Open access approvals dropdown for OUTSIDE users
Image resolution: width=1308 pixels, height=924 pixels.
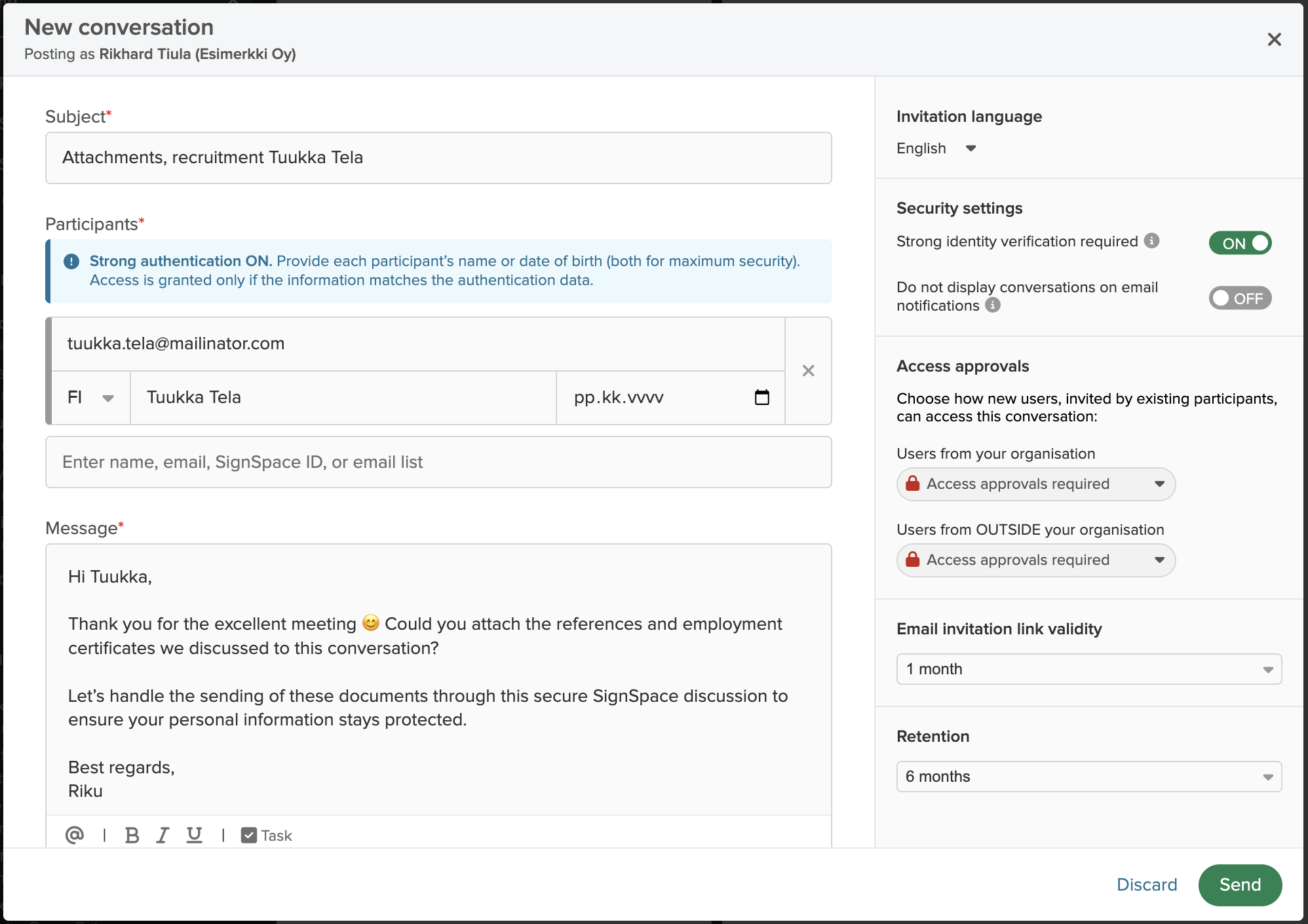point(1035,560)
